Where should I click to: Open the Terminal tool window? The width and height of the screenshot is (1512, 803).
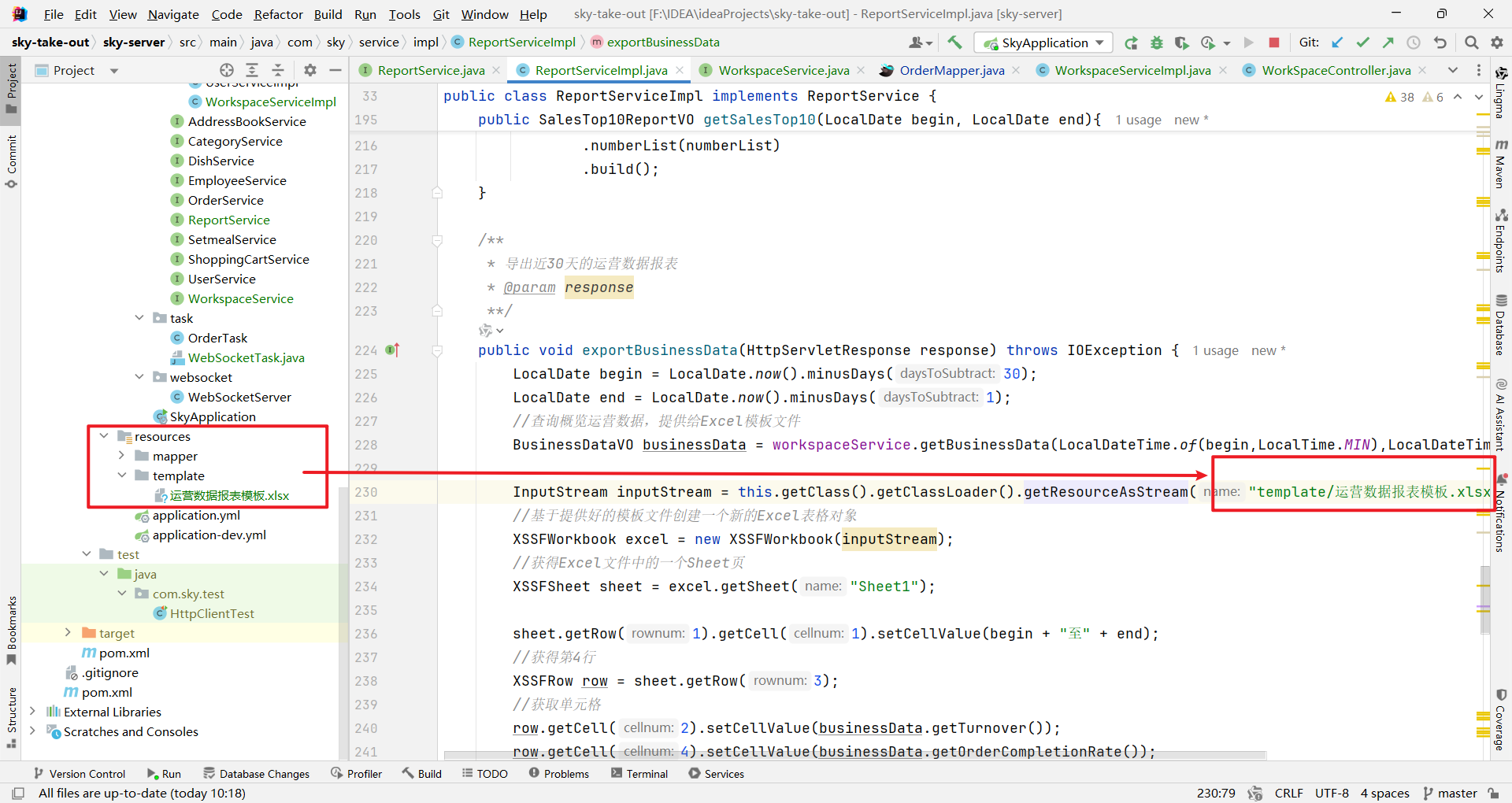(x=639, y=774)
